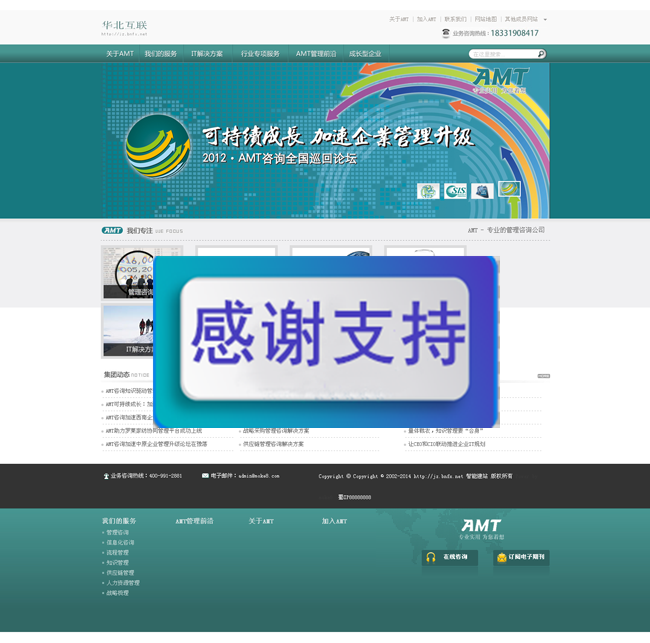Open 行业专项服务 navigation menu
650x643 pixels.
260,54
